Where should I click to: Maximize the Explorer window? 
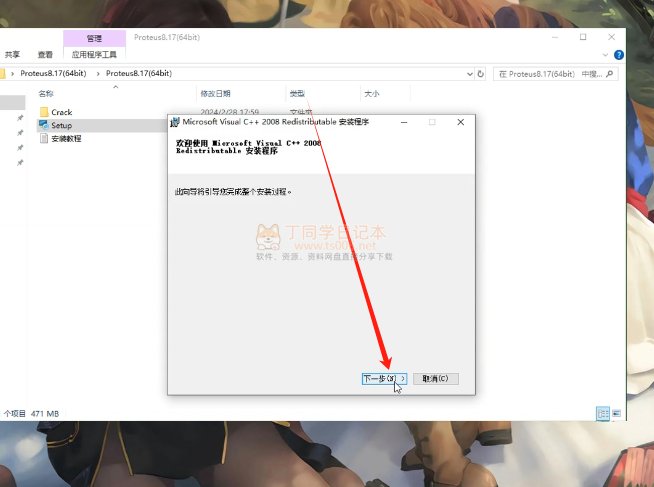583,37
